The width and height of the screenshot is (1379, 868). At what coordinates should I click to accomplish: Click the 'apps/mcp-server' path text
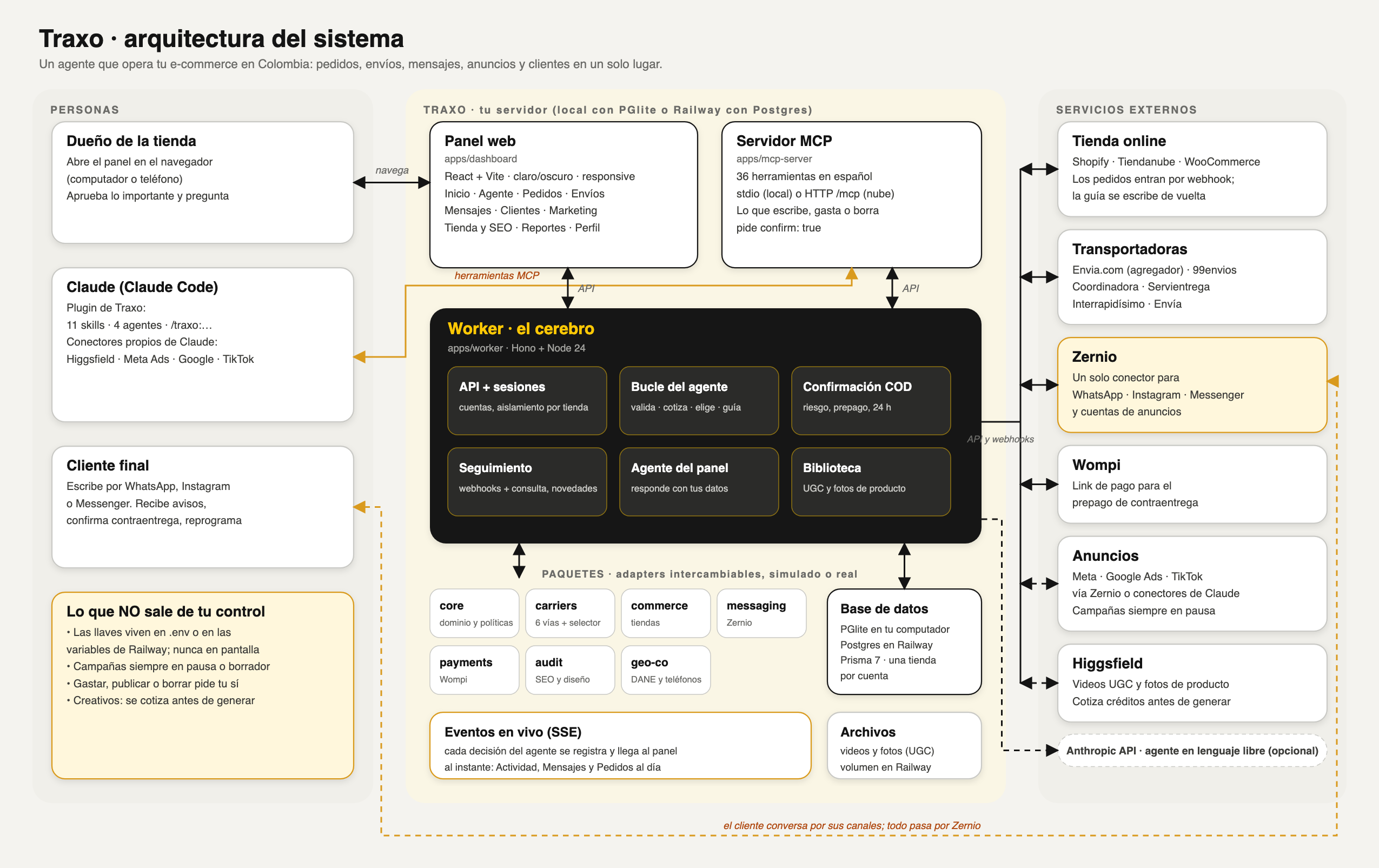pos(774,158)
